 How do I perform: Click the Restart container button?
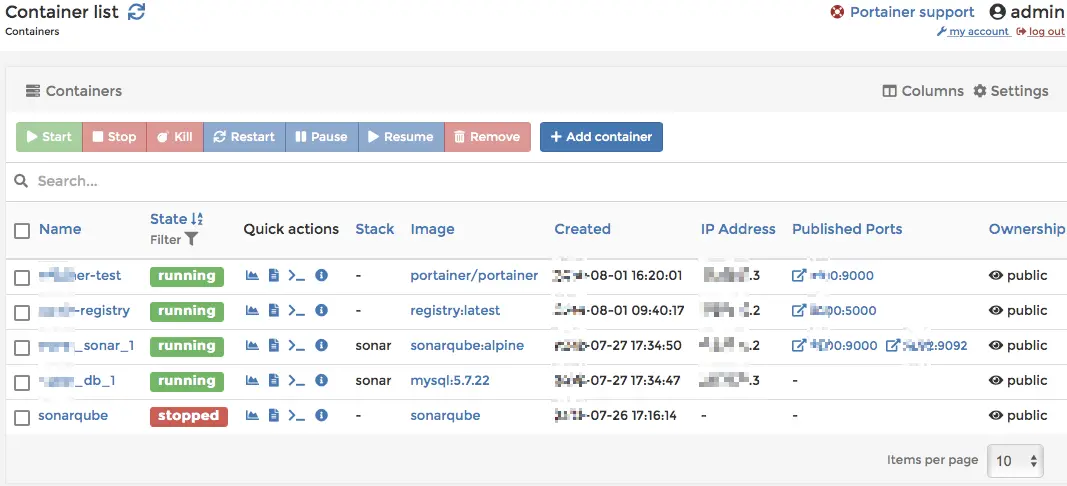coord(244,137)
